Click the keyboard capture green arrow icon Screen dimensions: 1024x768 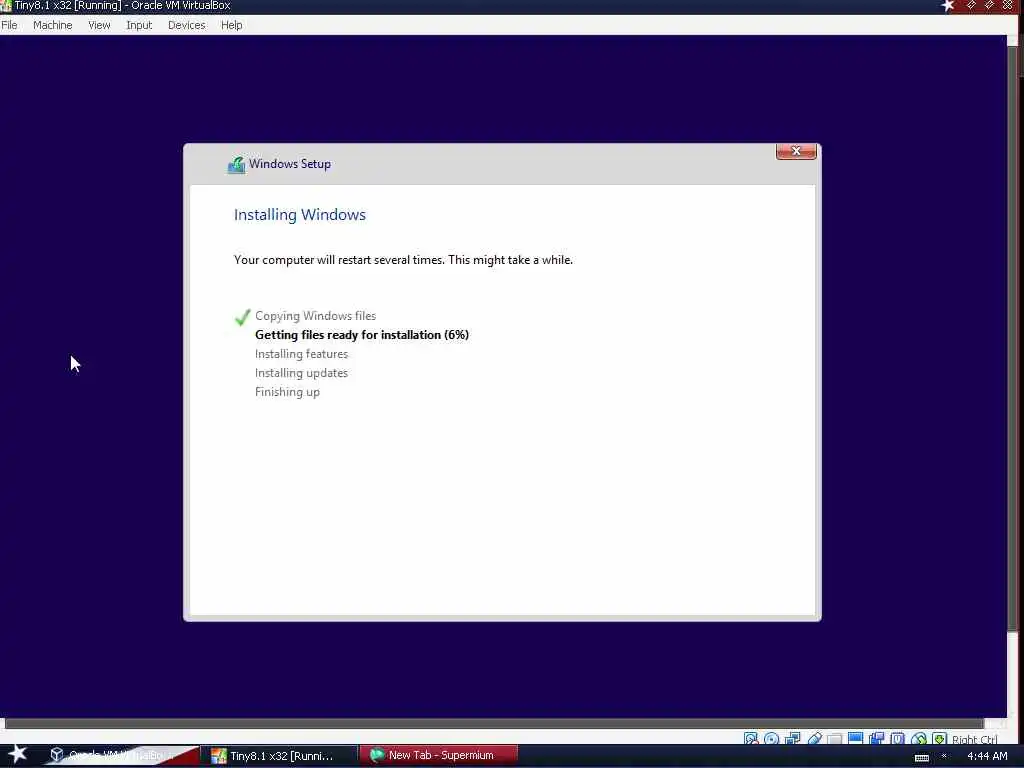coord(939,738)
